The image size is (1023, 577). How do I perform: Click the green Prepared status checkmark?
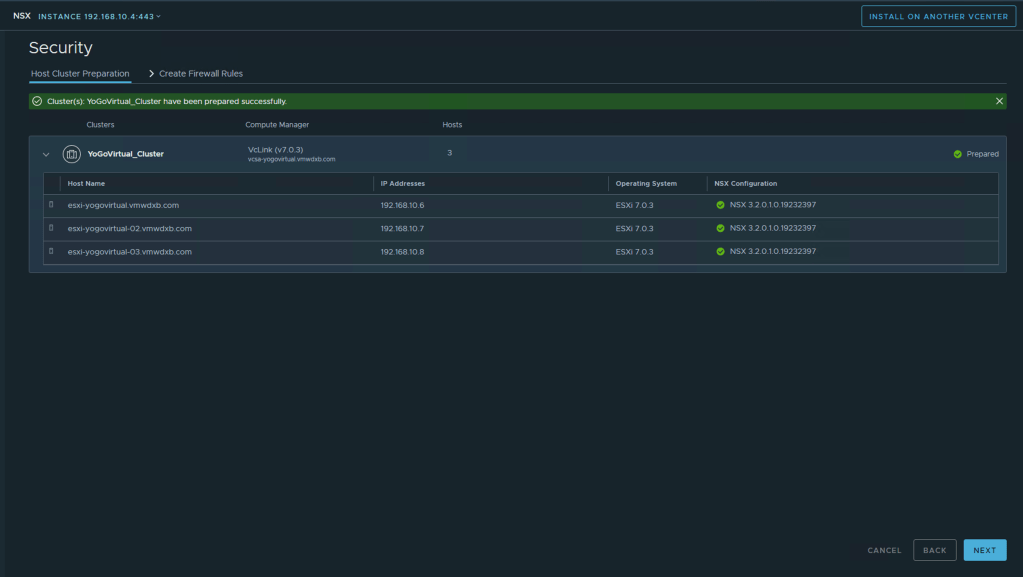click(957, 154)
